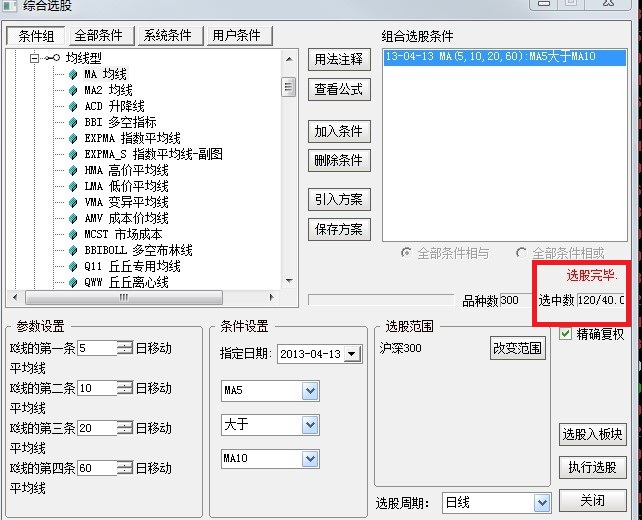Click the spinner beside third MA value 20
Screen dimensions: 642x520
pyautogui.click(x=124, y=428)
